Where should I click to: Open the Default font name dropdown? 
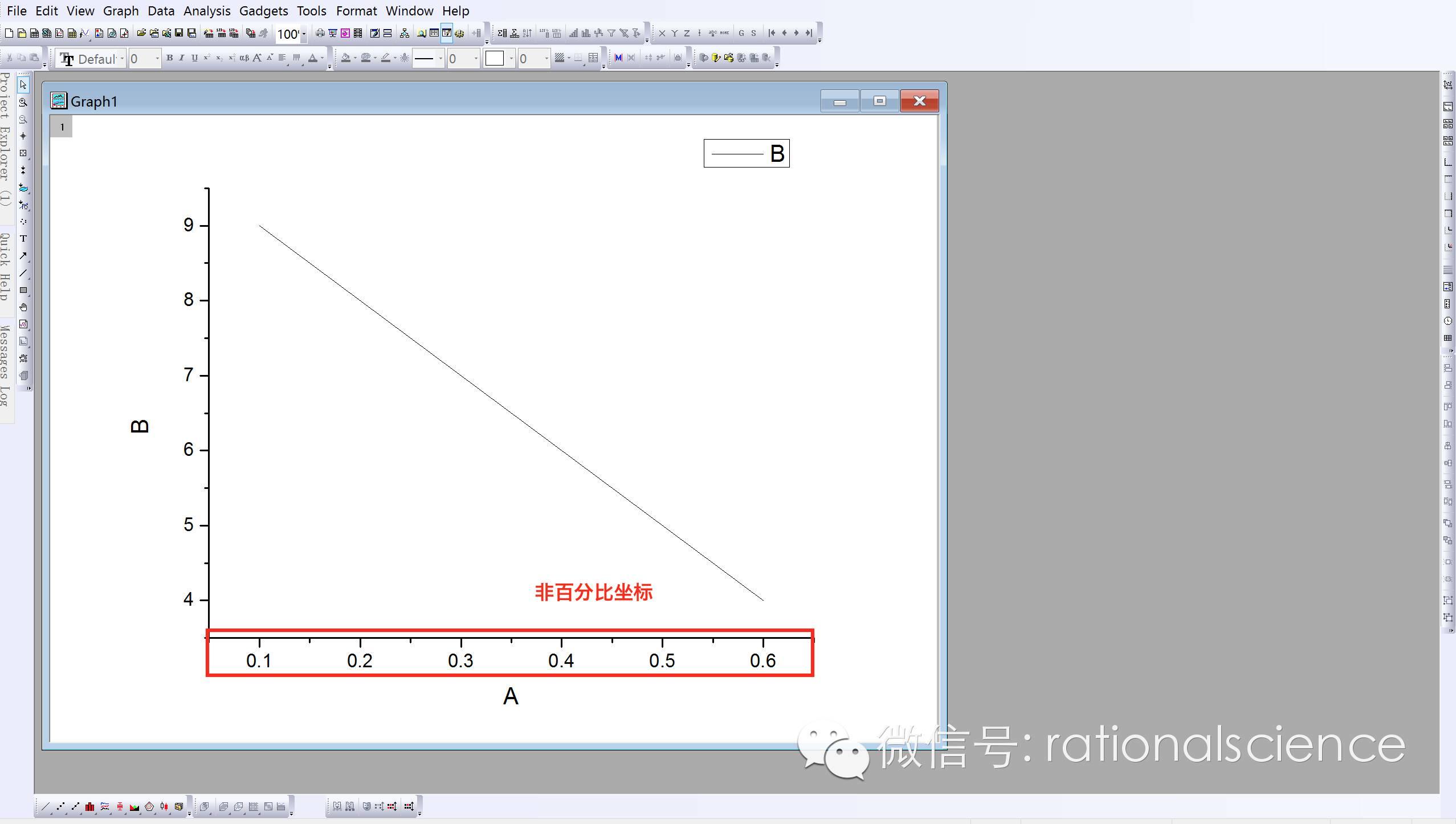[x=122, y=59]
